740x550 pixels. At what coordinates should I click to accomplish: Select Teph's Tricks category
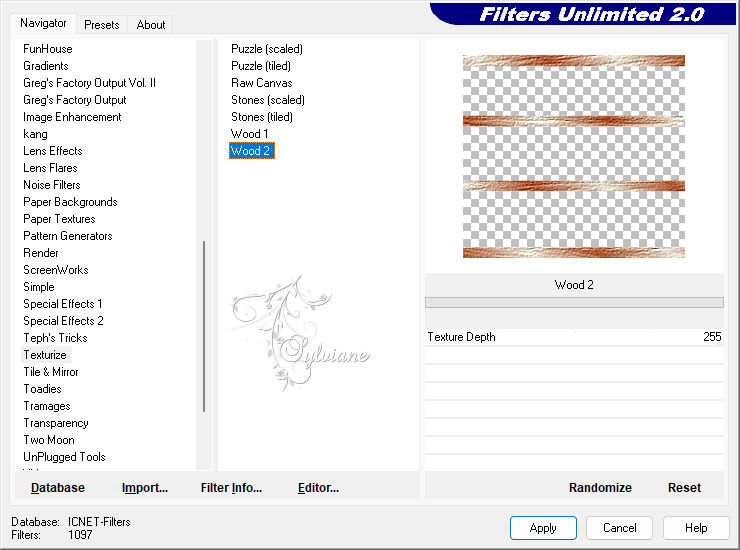(55, 338)
